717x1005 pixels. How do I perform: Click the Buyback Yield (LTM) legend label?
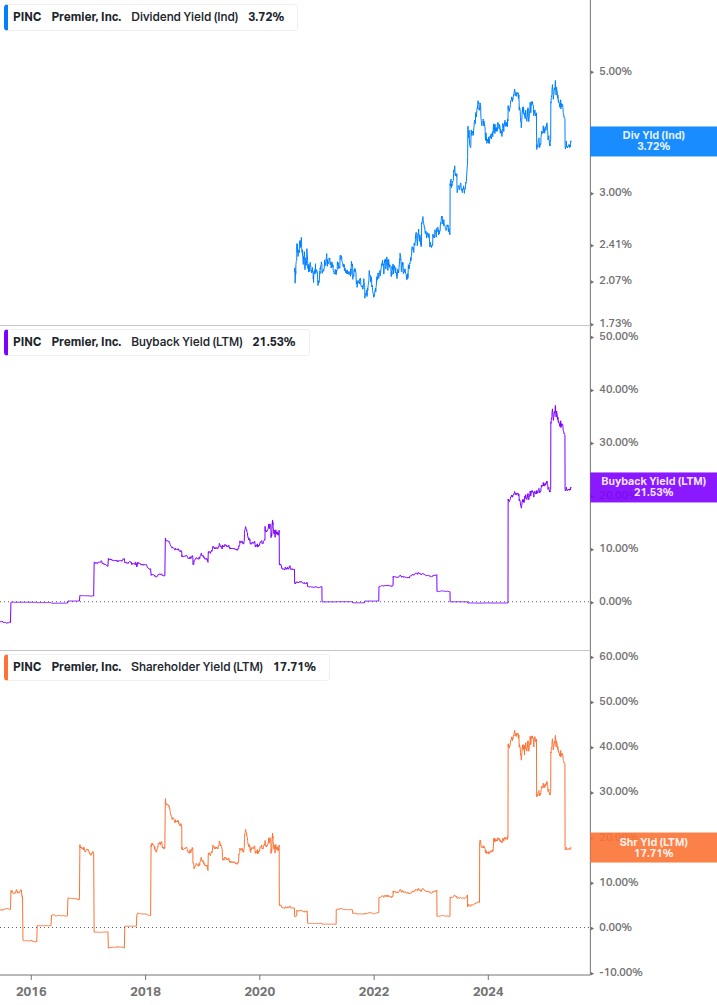[x=186, y=342]
